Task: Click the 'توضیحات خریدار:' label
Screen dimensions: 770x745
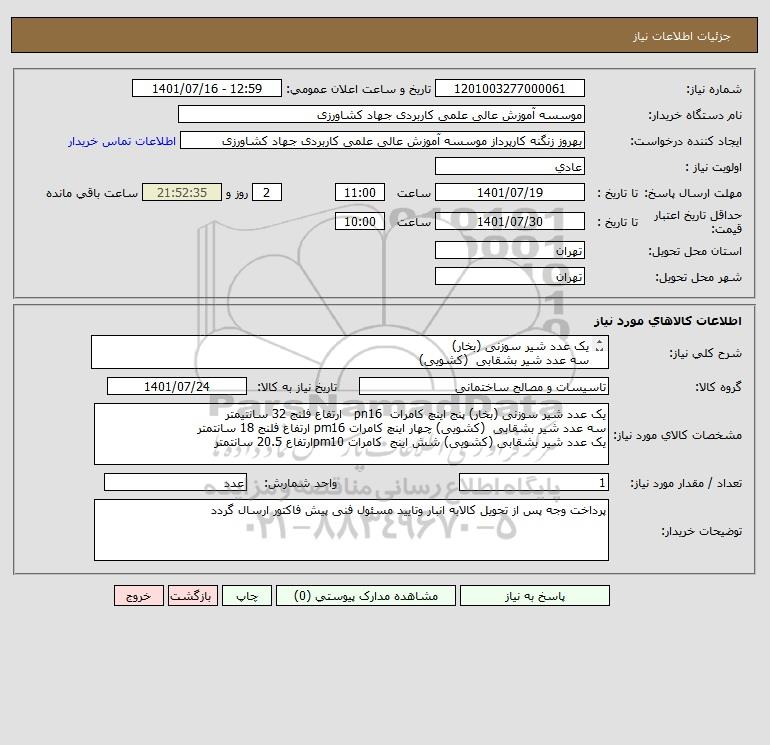Action: pyautogui.click(x=702, y=531)
